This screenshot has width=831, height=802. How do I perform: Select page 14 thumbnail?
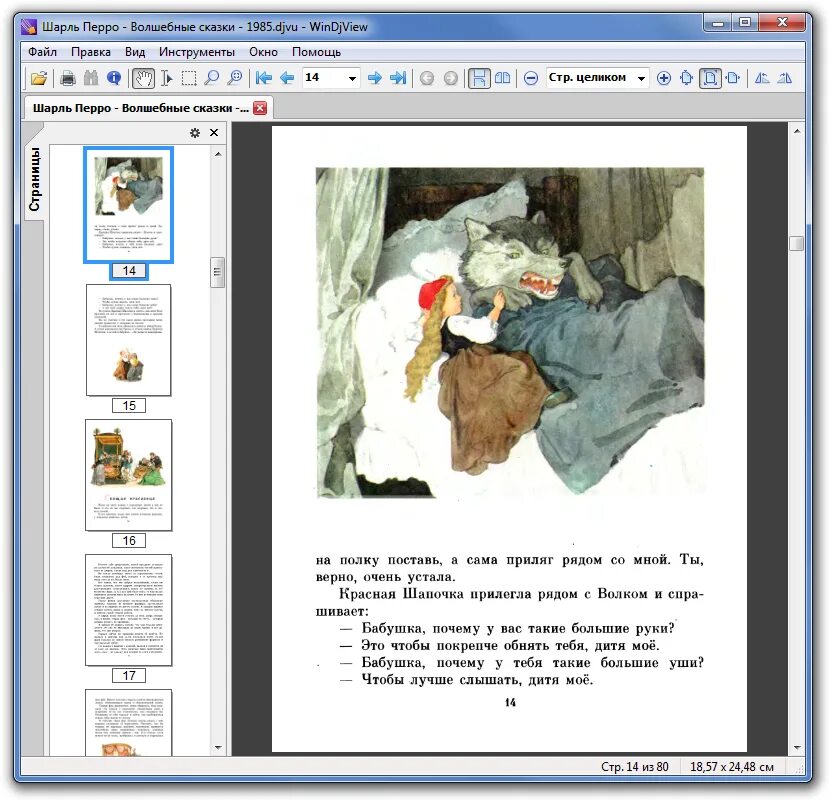pyautogui.click(x=128, y=205)
